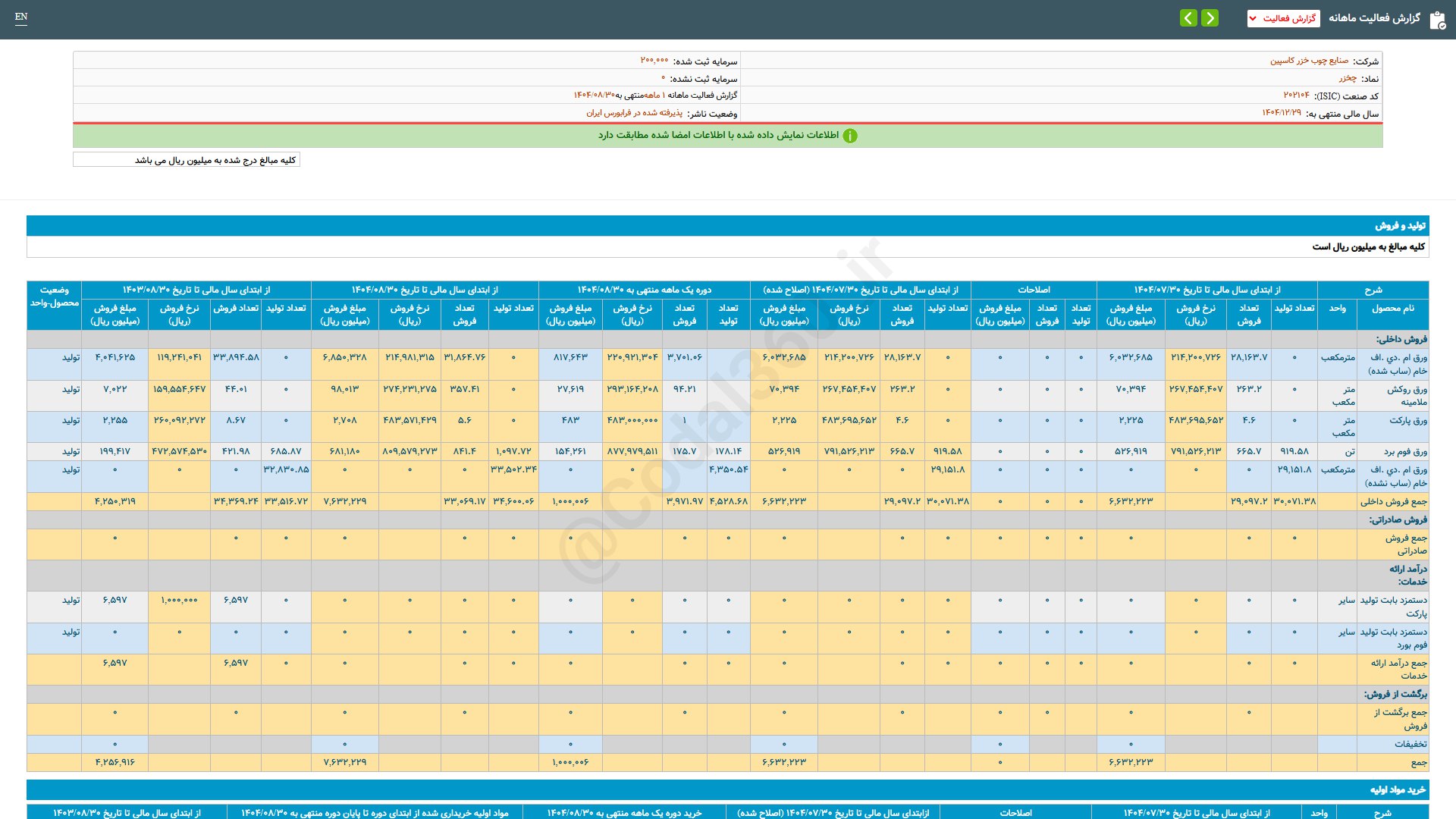The width and height of the screenshot is (1456, 819).
Task: Click the green signed-information confirmation banner
Action: [727, 136]
